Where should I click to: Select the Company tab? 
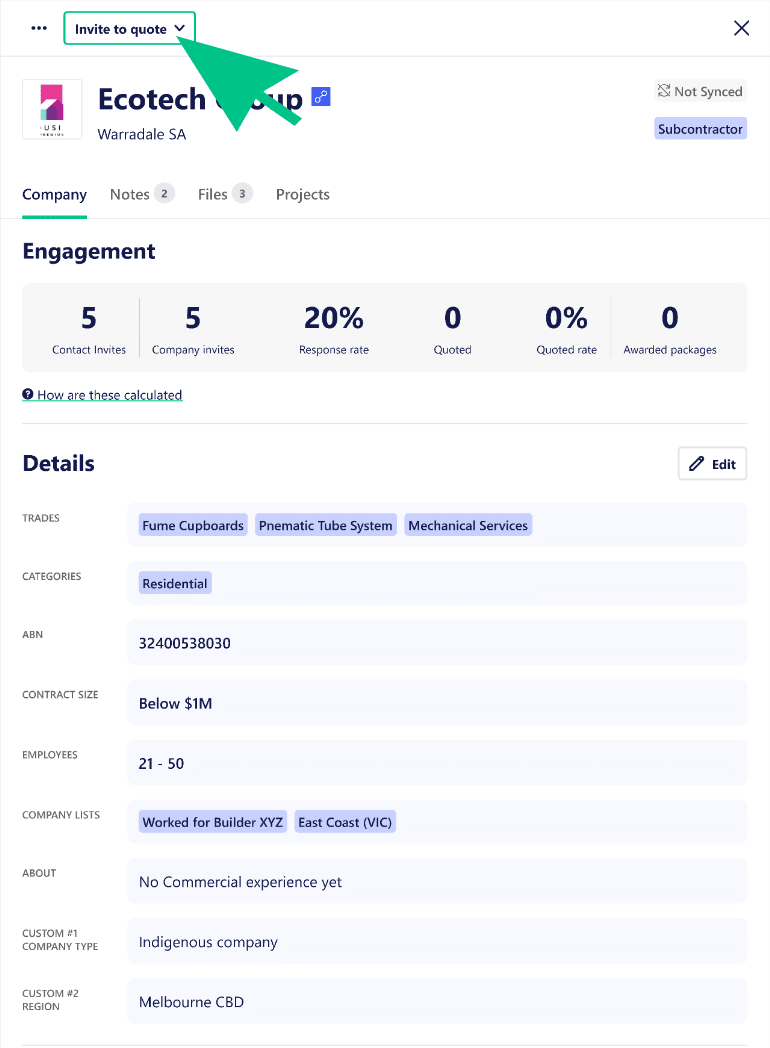click(x=54, y=194)
